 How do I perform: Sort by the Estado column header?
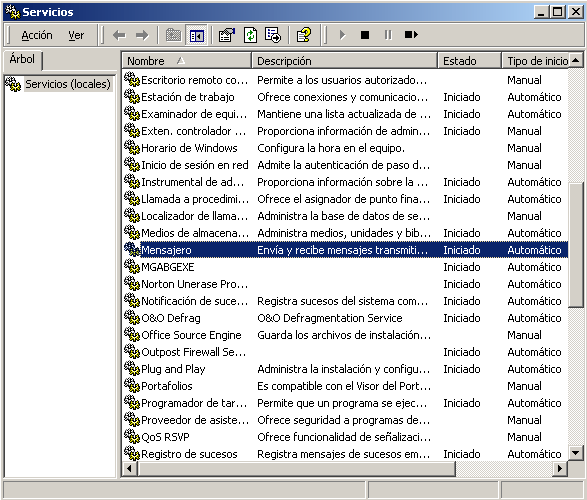[469, 61]
